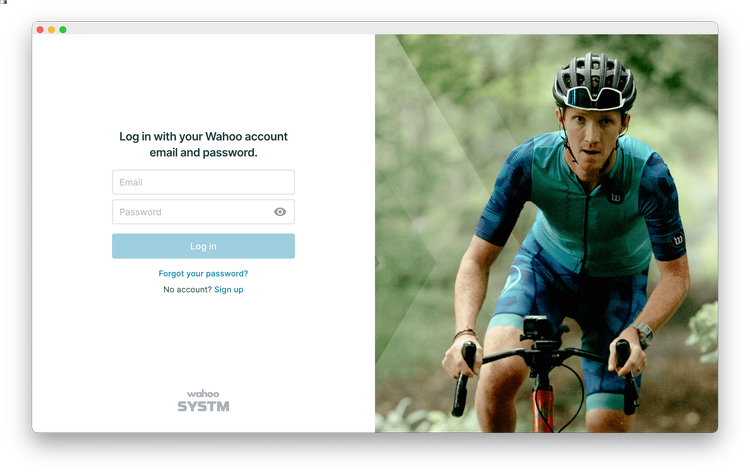Follow the Sign up link

click(x=229, y=289)
